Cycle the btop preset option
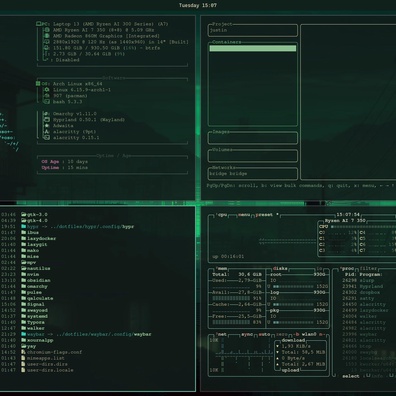Viewport: 396px width, 396px height. pos(267,215)
